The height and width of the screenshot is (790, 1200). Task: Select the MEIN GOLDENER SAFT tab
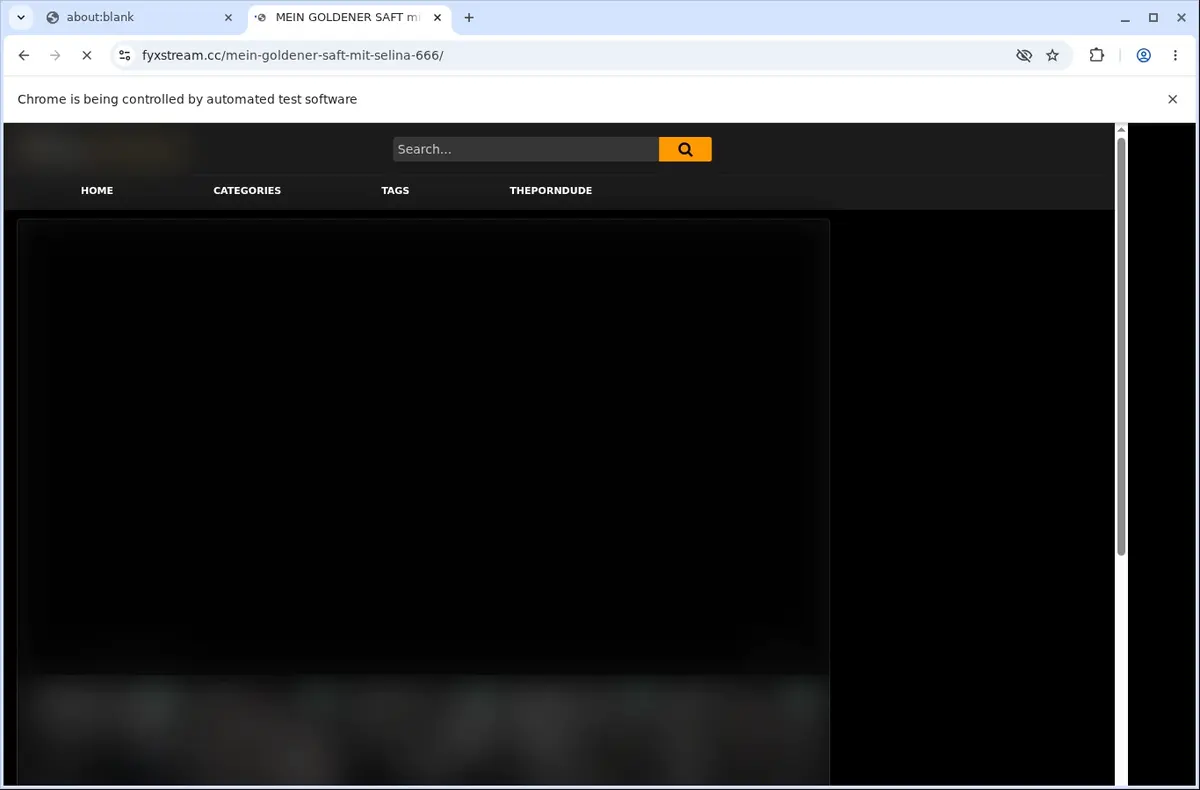tap(349, 17)
